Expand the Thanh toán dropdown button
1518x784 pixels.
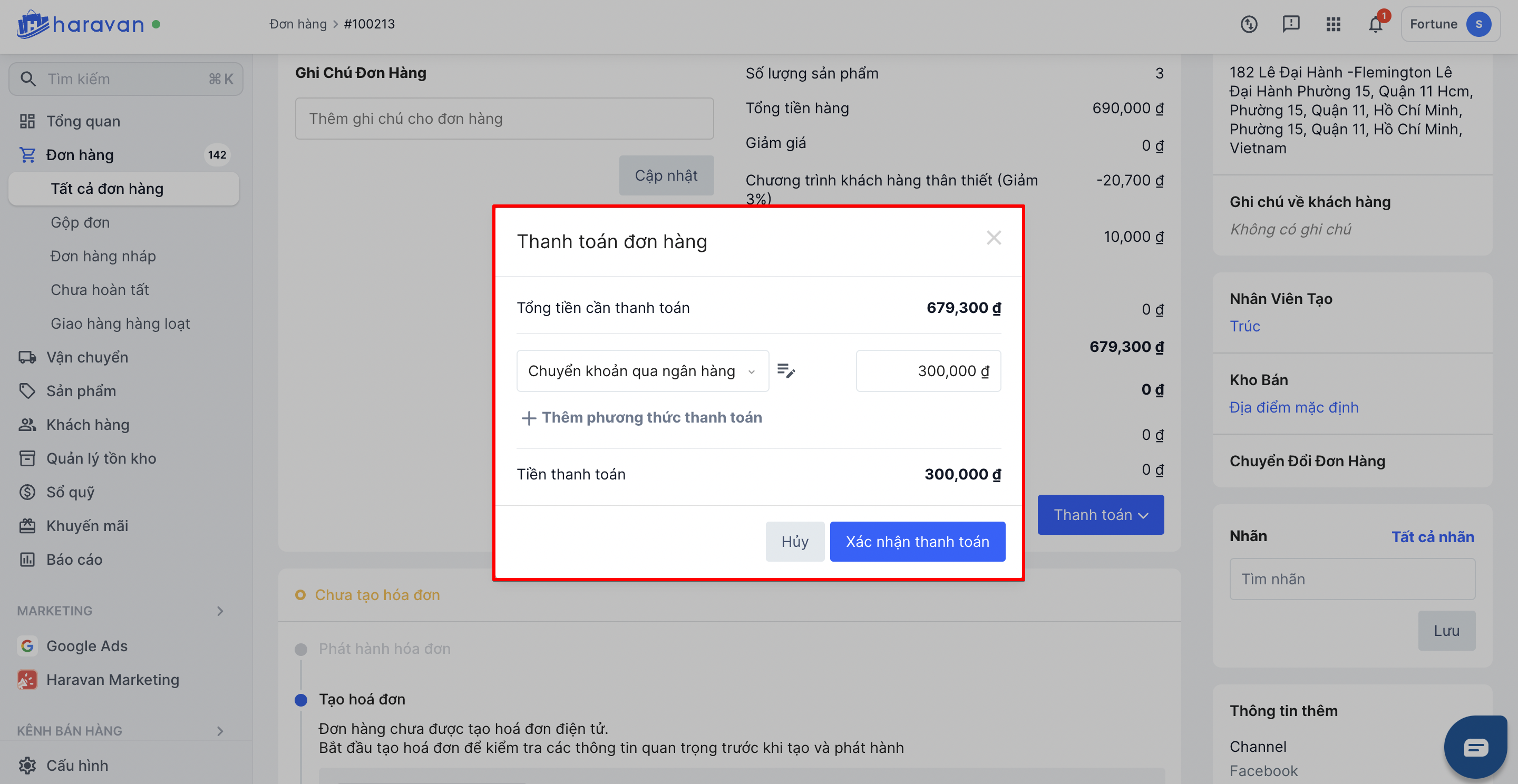(1100, 514)
